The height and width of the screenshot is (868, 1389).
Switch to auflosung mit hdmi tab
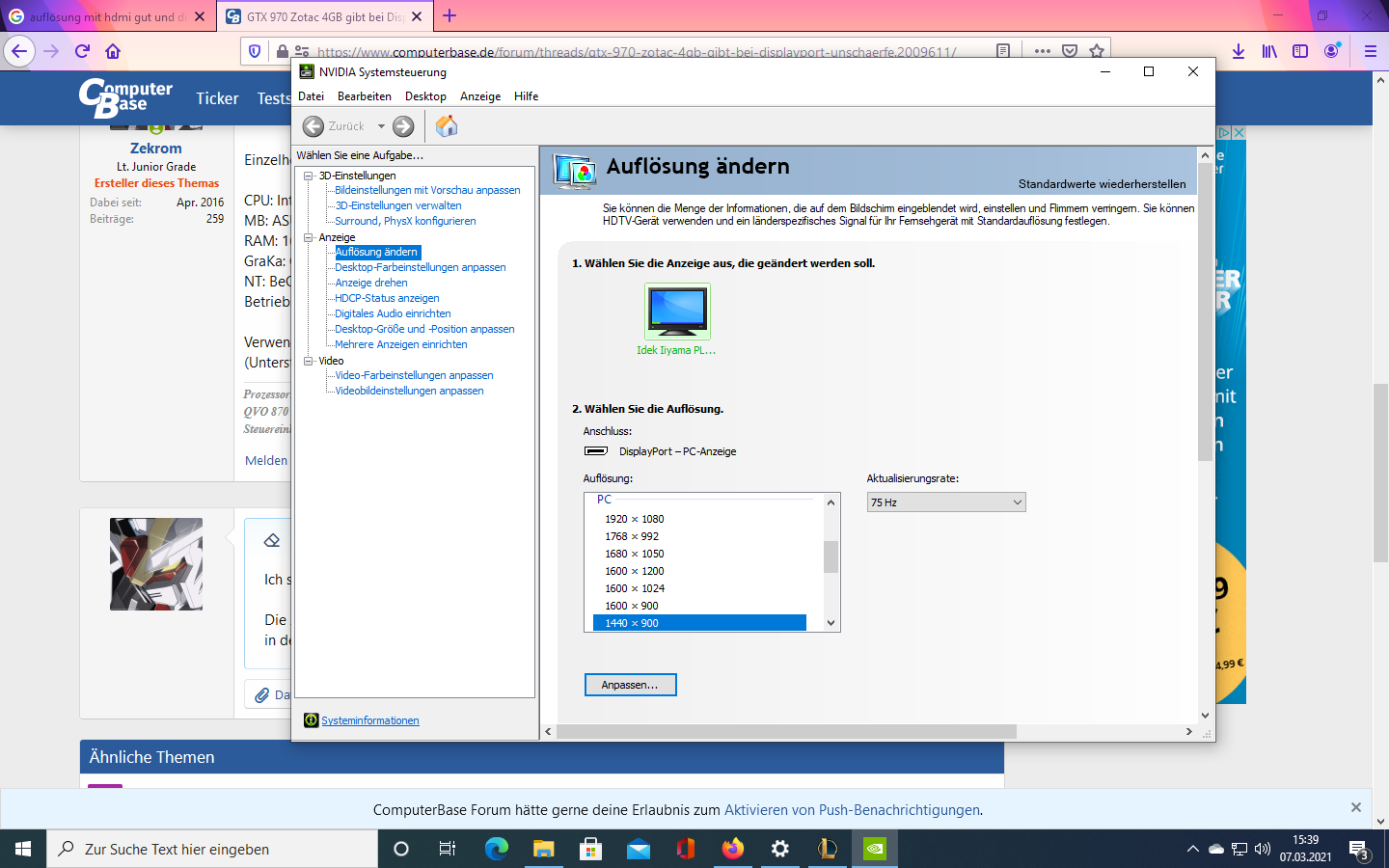106,16
